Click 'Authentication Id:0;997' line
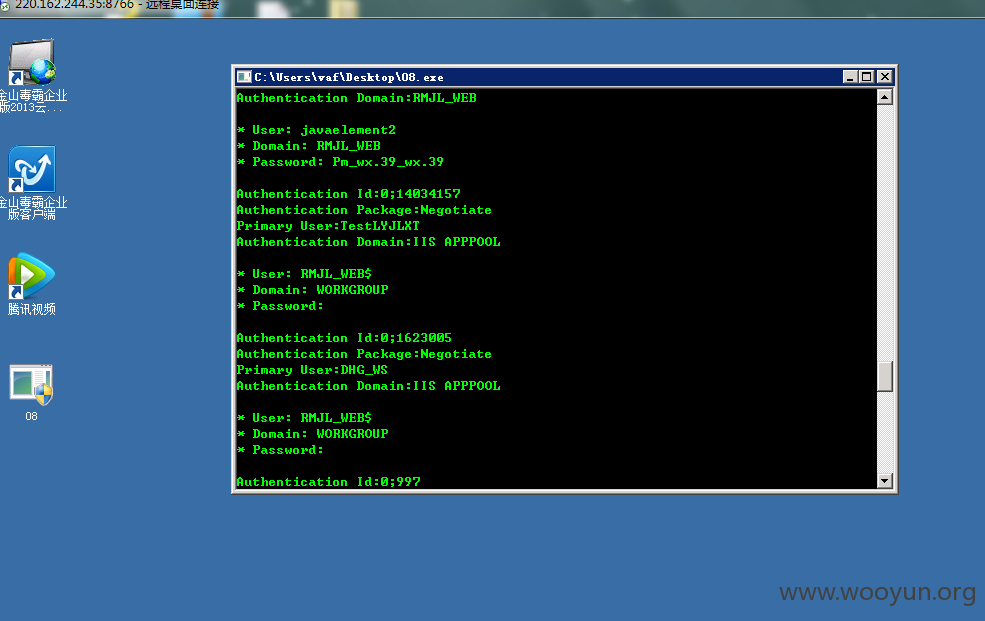 point(329,482)
